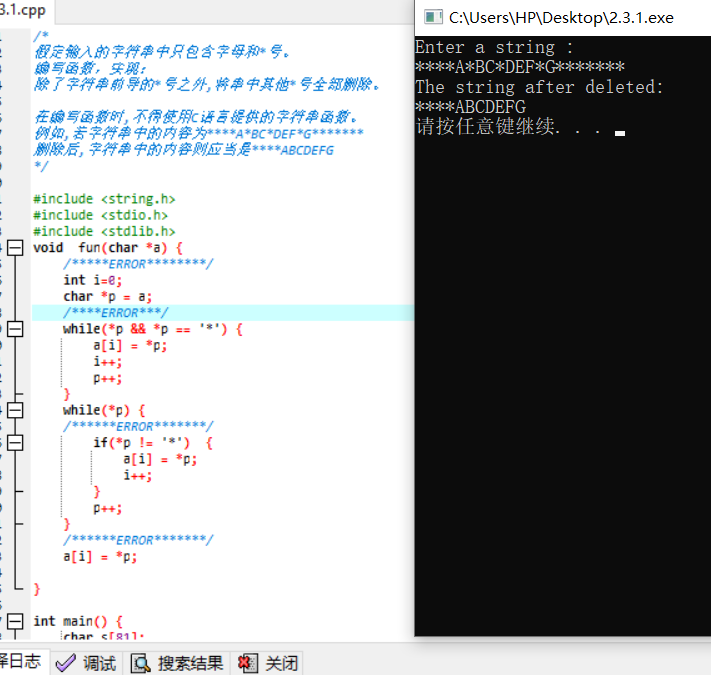Click console text 'The string after deleted:'

point(539,87)
